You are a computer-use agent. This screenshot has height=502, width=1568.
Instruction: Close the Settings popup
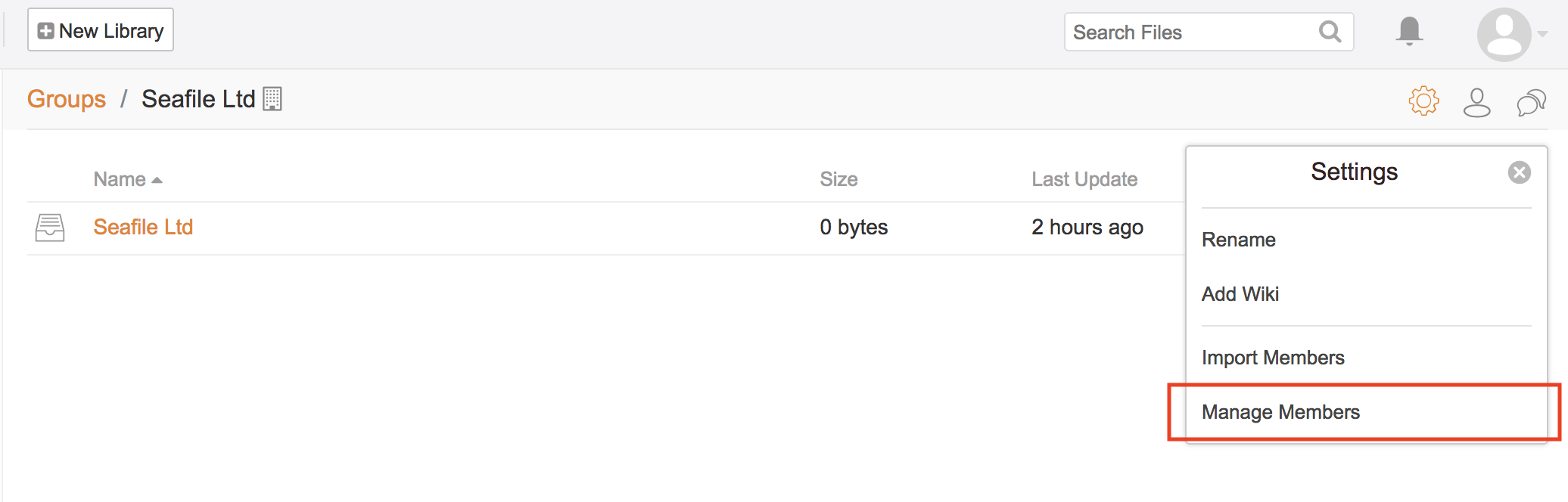(x=1519, y=172)
